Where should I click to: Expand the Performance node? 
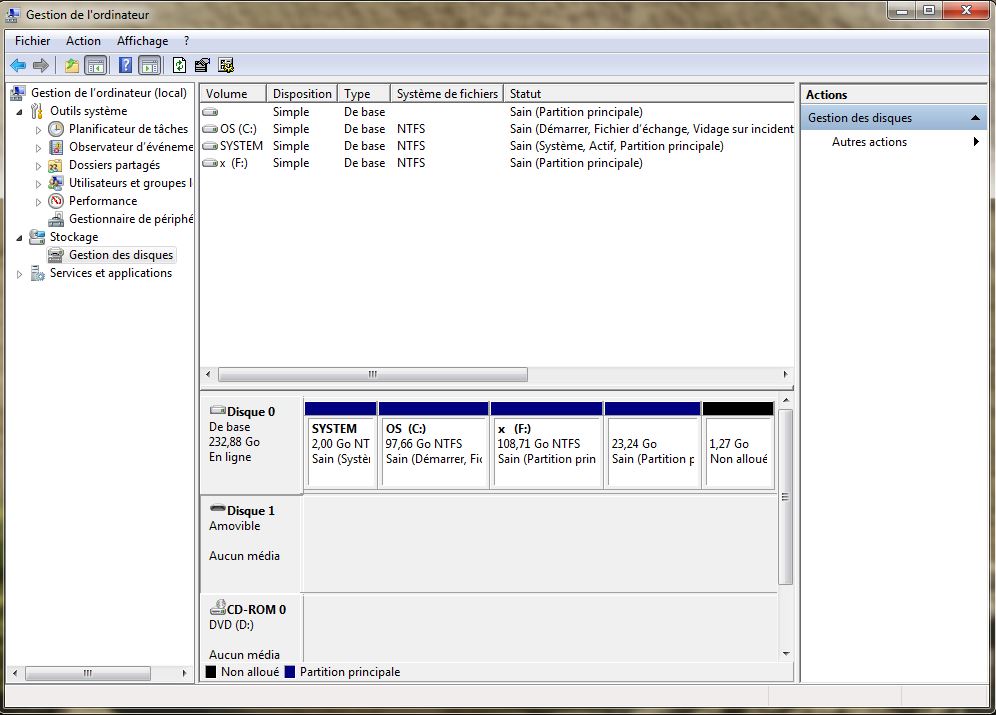click(x=38, y=202)
